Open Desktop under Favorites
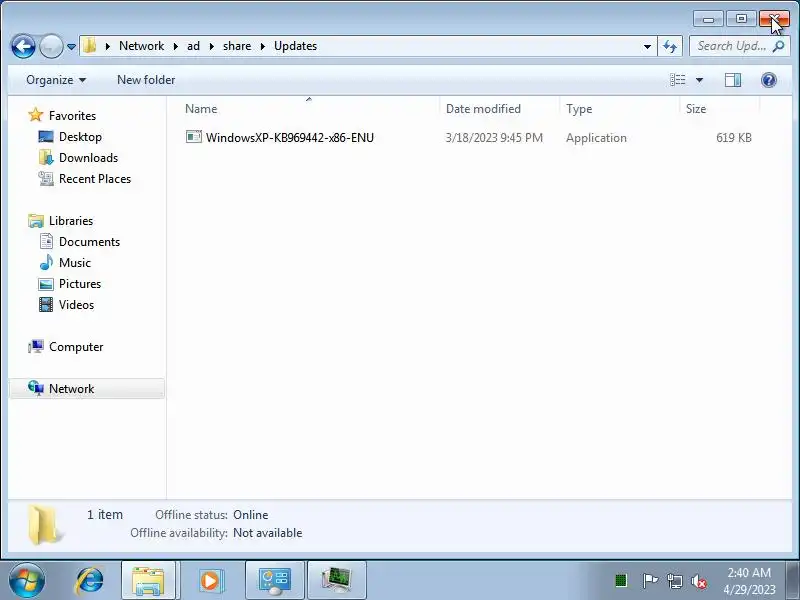Image resolution: width=800 pixels, height=600 pixels. click(x=80, y=137)
